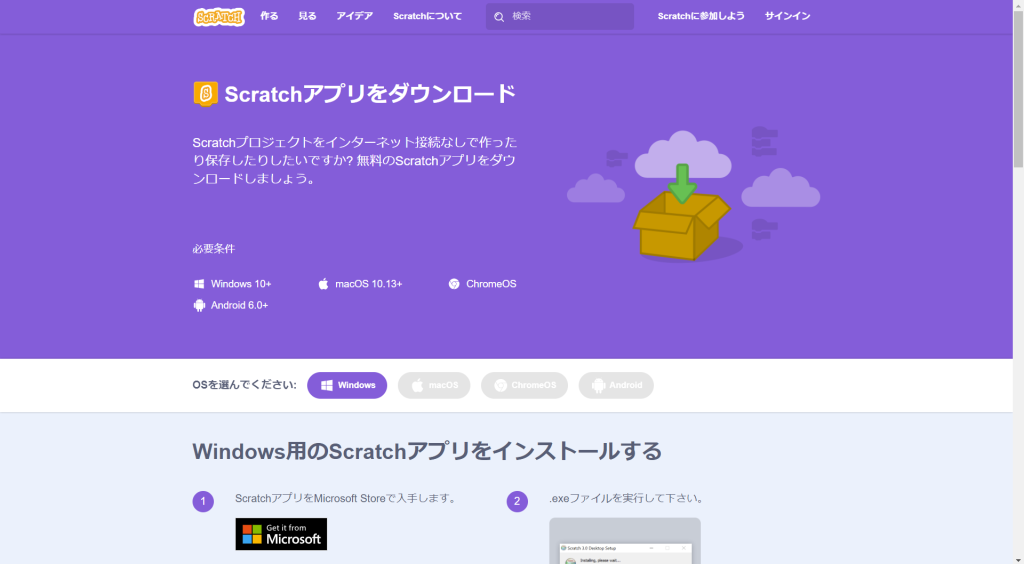Click the Scratchに参加しよう link
This screenshot has height=564, width=1024.
pos(700,17)
